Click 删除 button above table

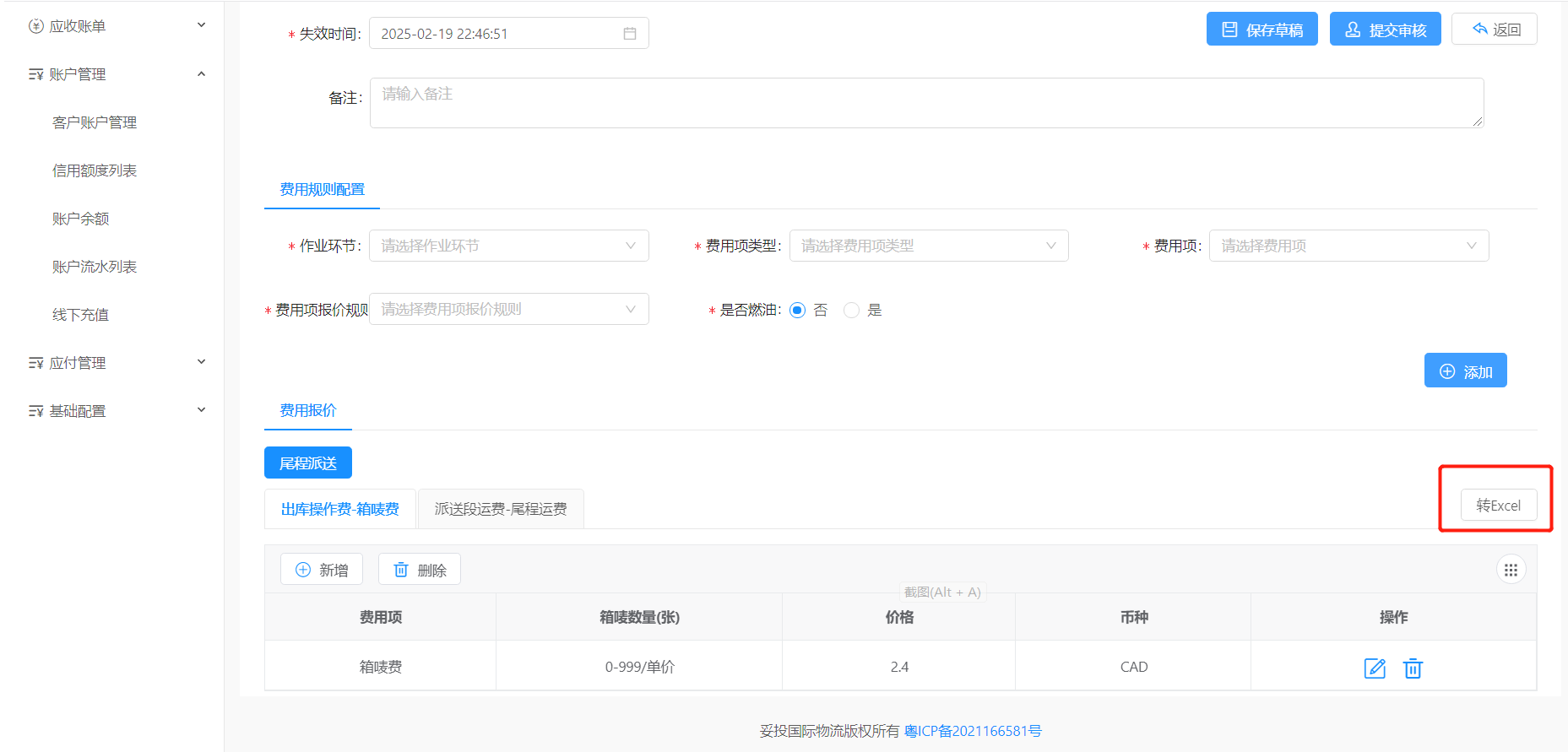click(420, 570)
